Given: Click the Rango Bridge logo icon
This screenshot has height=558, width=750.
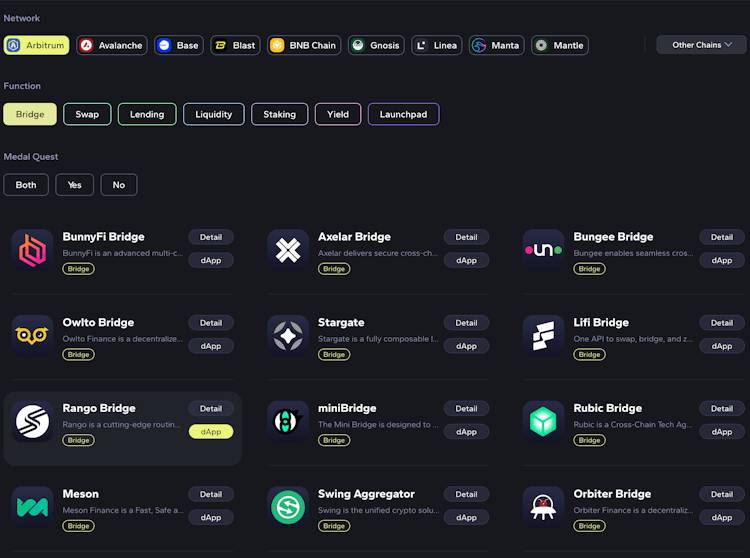Looking at the screenshot, I should (x=32, y=421).
